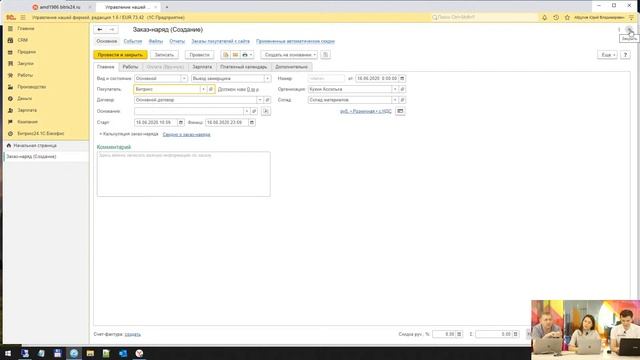640x360 pixels.
Task: Go back with the left arrow button
Action: click(x=100, y=29)
